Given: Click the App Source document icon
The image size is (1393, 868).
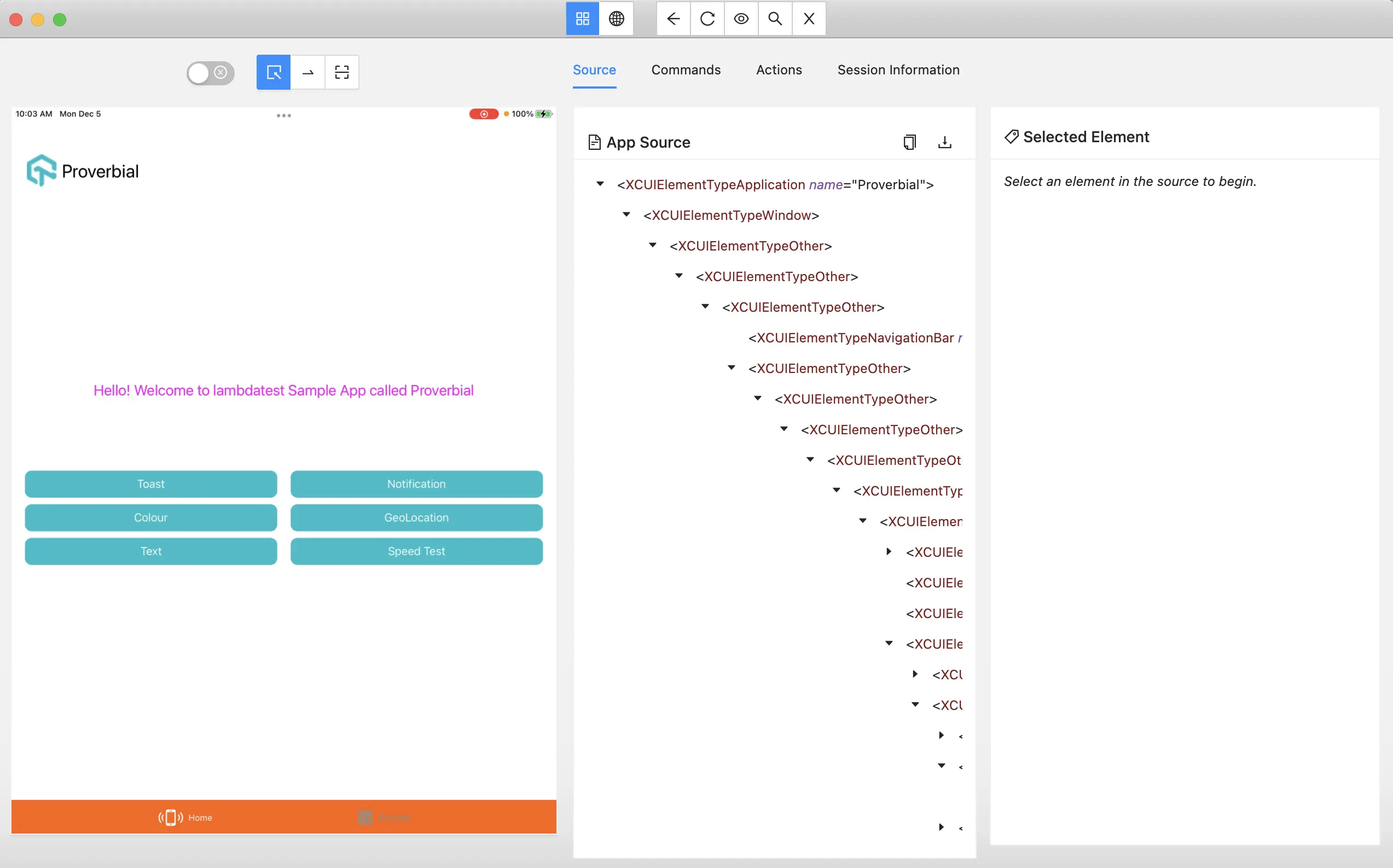Looking at the screenshot, I should click(594, 142).
